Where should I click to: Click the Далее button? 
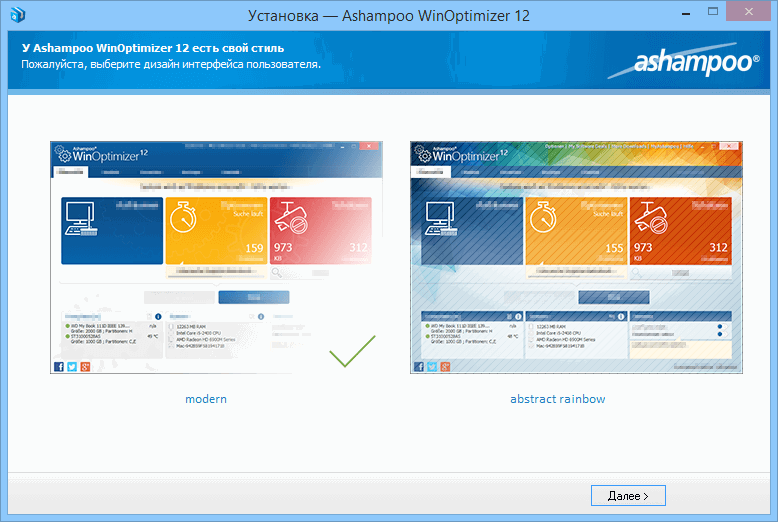click(628, 496)
